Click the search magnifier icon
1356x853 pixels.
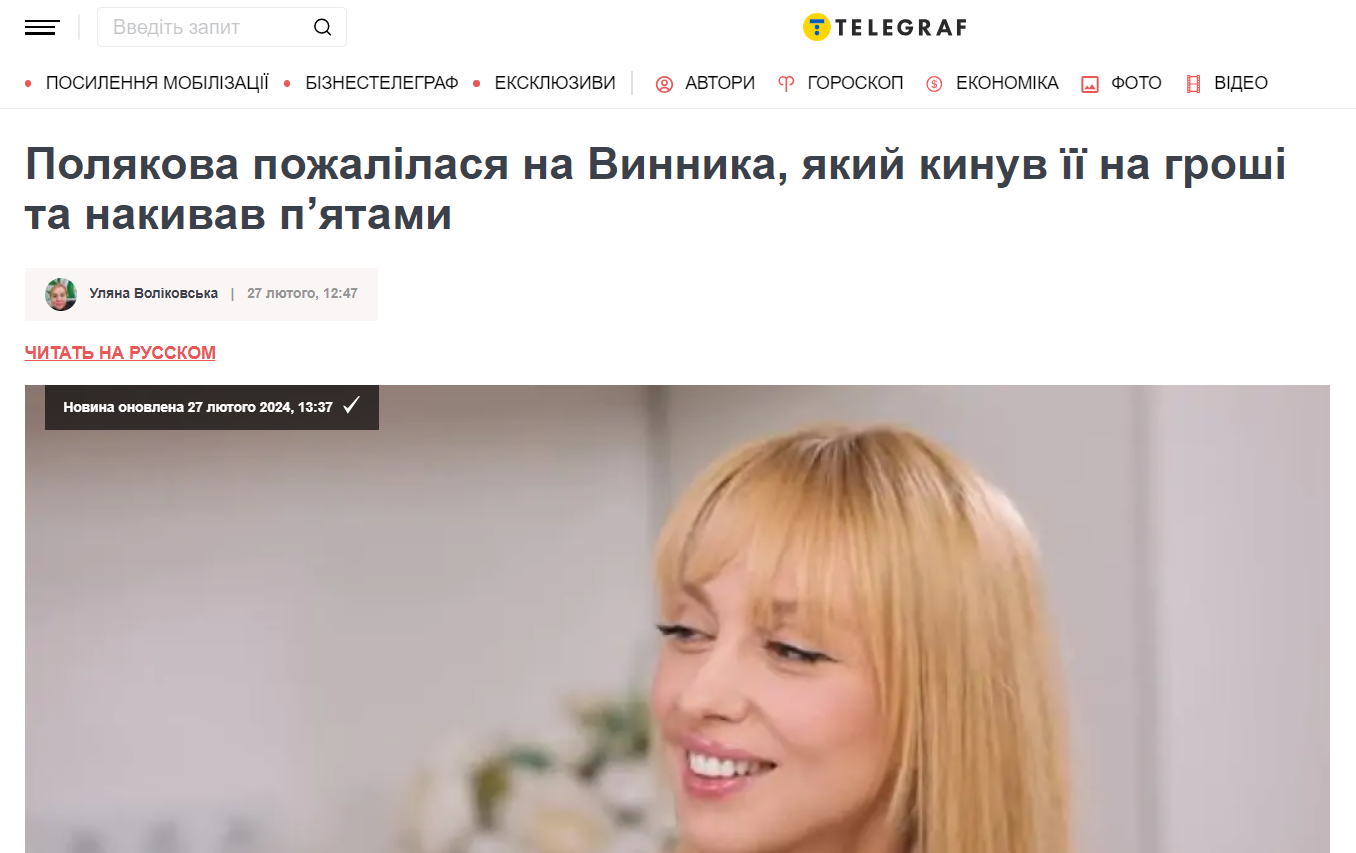(322, 27)
